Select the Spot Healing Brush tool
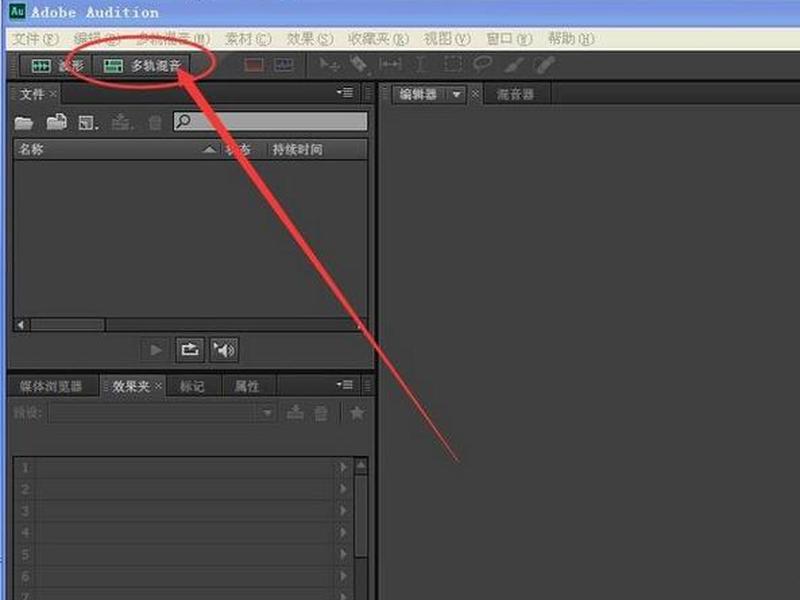Image resolution: width=800 pixels, height=600 pixels. click(544, 65)
